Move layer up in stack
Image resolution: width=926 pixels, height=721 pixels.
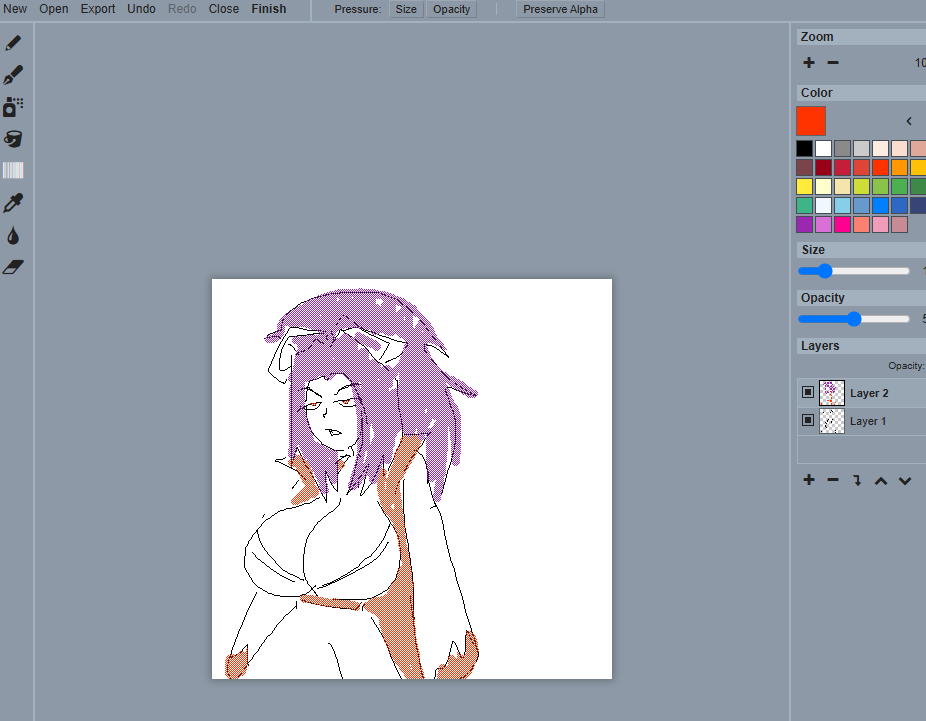[881, 481]
